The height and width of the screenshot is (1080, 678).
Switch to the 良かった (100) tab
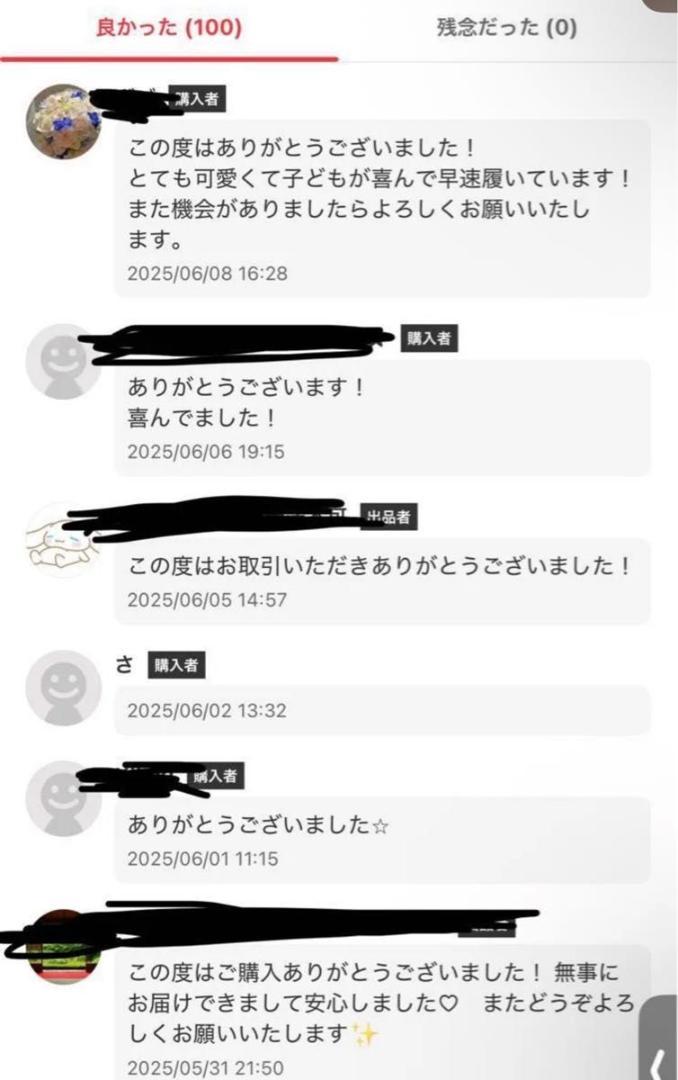coord(169,28)
